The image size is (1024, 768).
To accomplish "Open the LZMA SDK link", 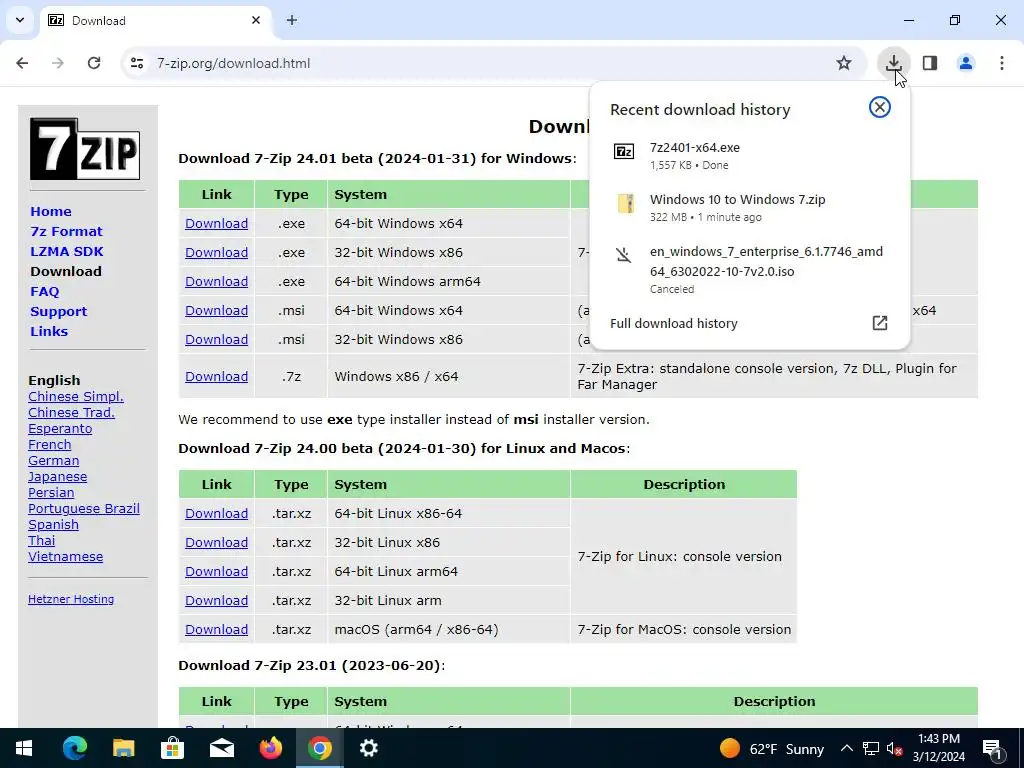I will coord(67,251).
